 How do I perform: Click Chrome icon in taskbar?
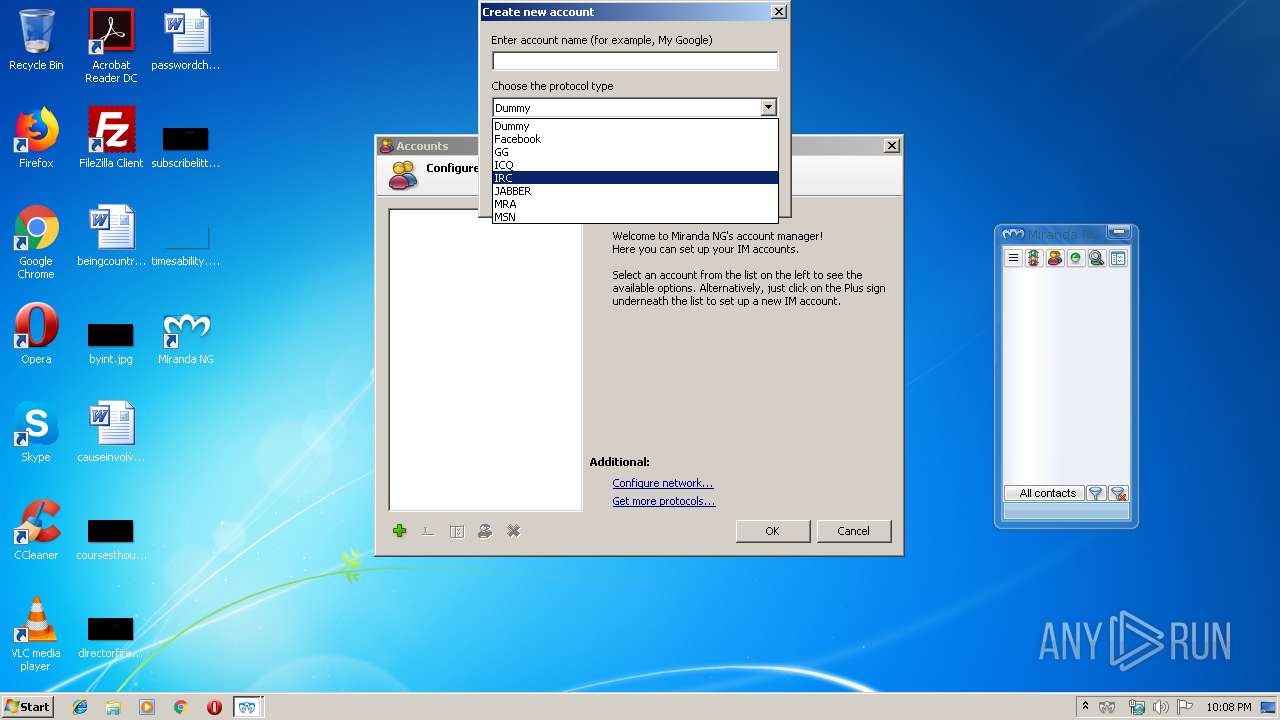click(180, 707)
